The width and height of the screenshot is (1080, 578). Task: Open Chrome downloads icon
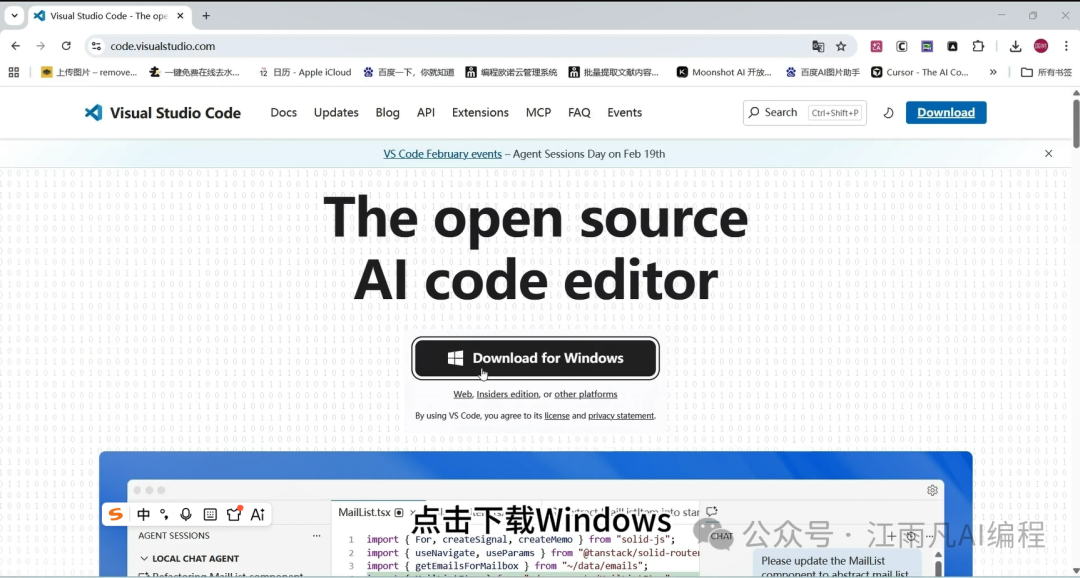tap(1015, 46)
